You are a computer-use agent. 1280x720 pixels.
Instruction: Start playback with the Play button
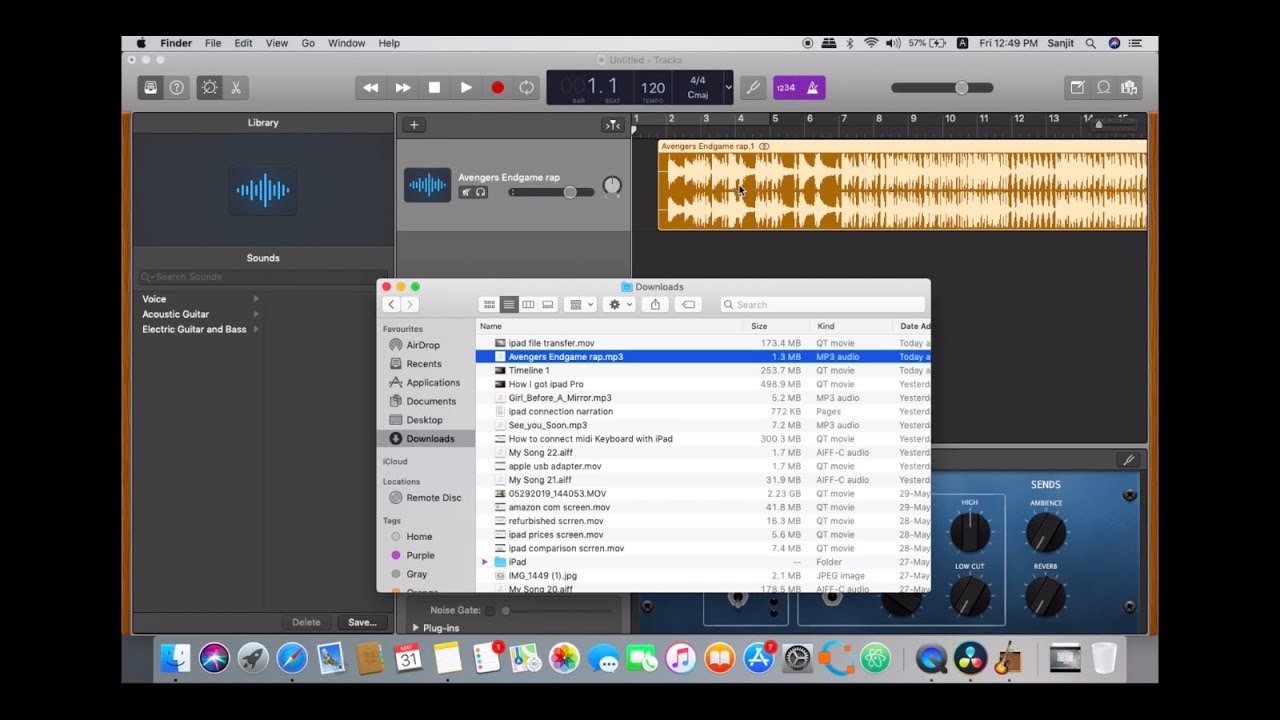tap(466, 87)
